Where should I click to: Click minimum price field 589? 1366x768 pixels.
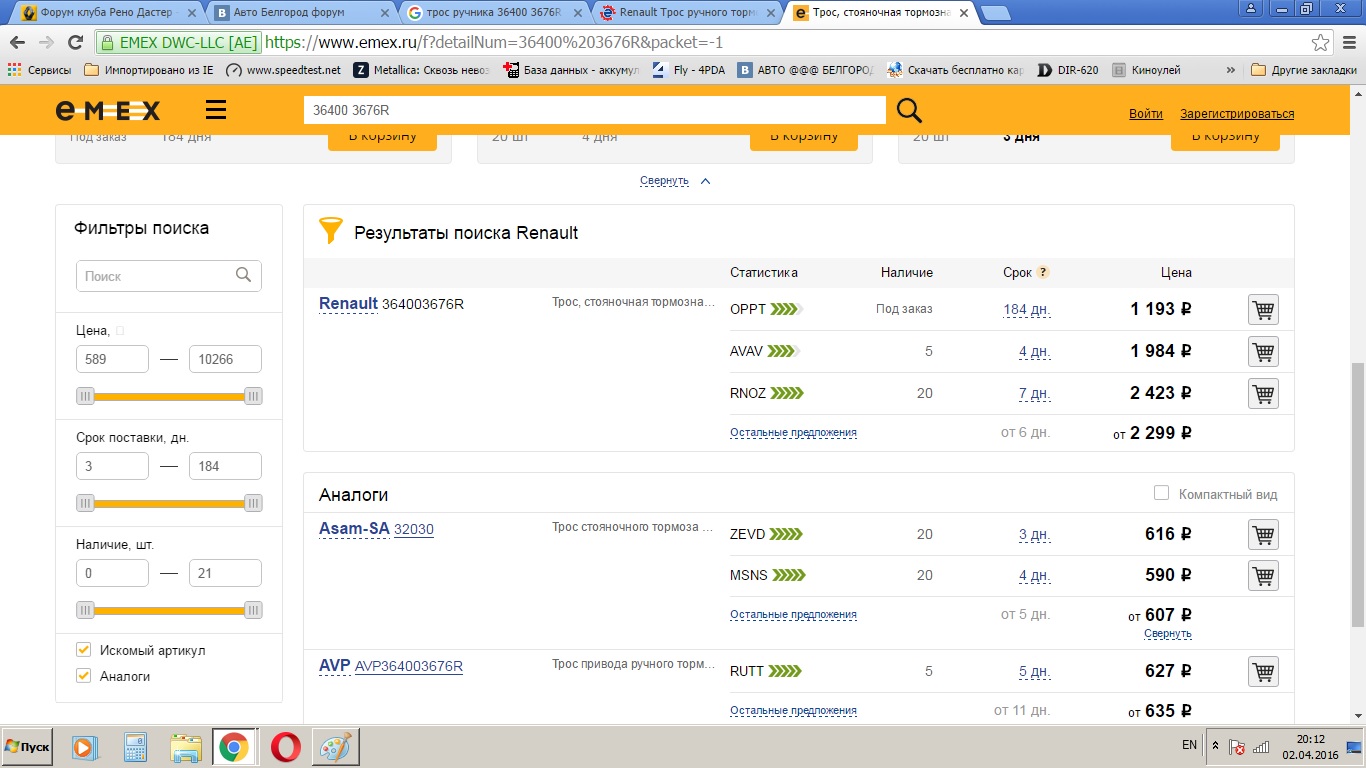click(112, 359)
